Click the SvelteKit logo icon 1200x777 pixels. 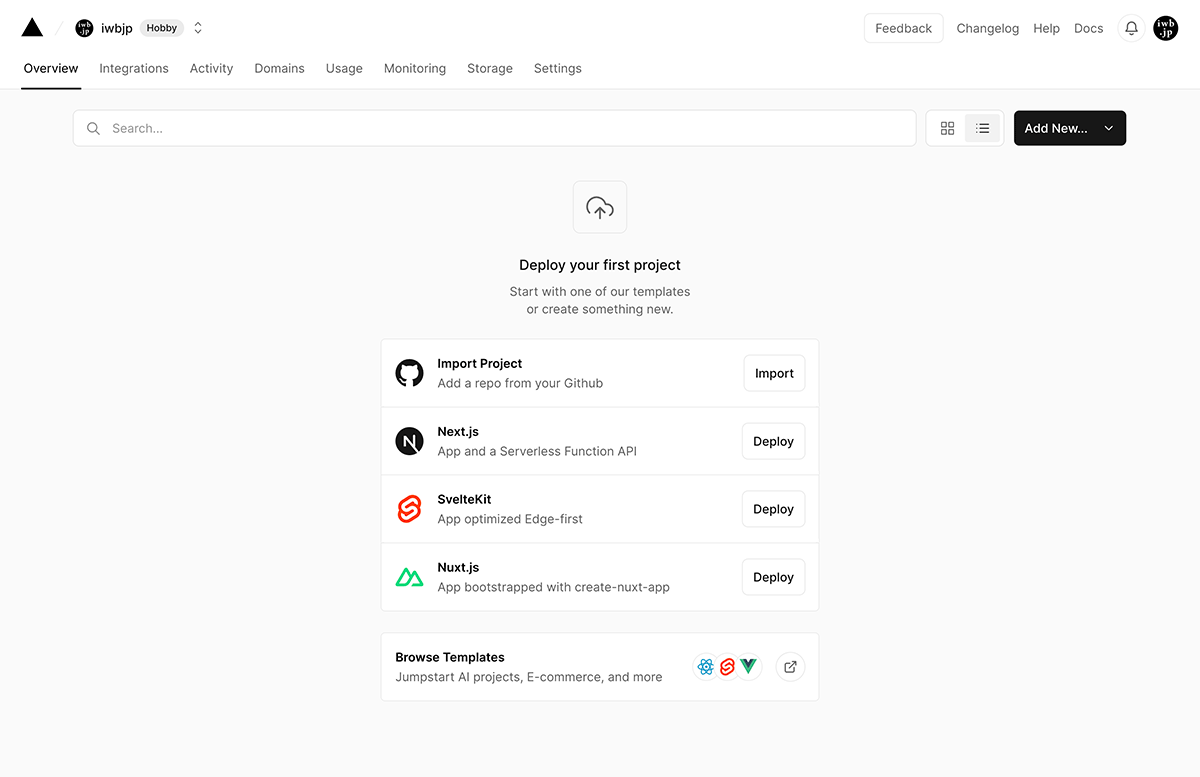pos(409,509)
